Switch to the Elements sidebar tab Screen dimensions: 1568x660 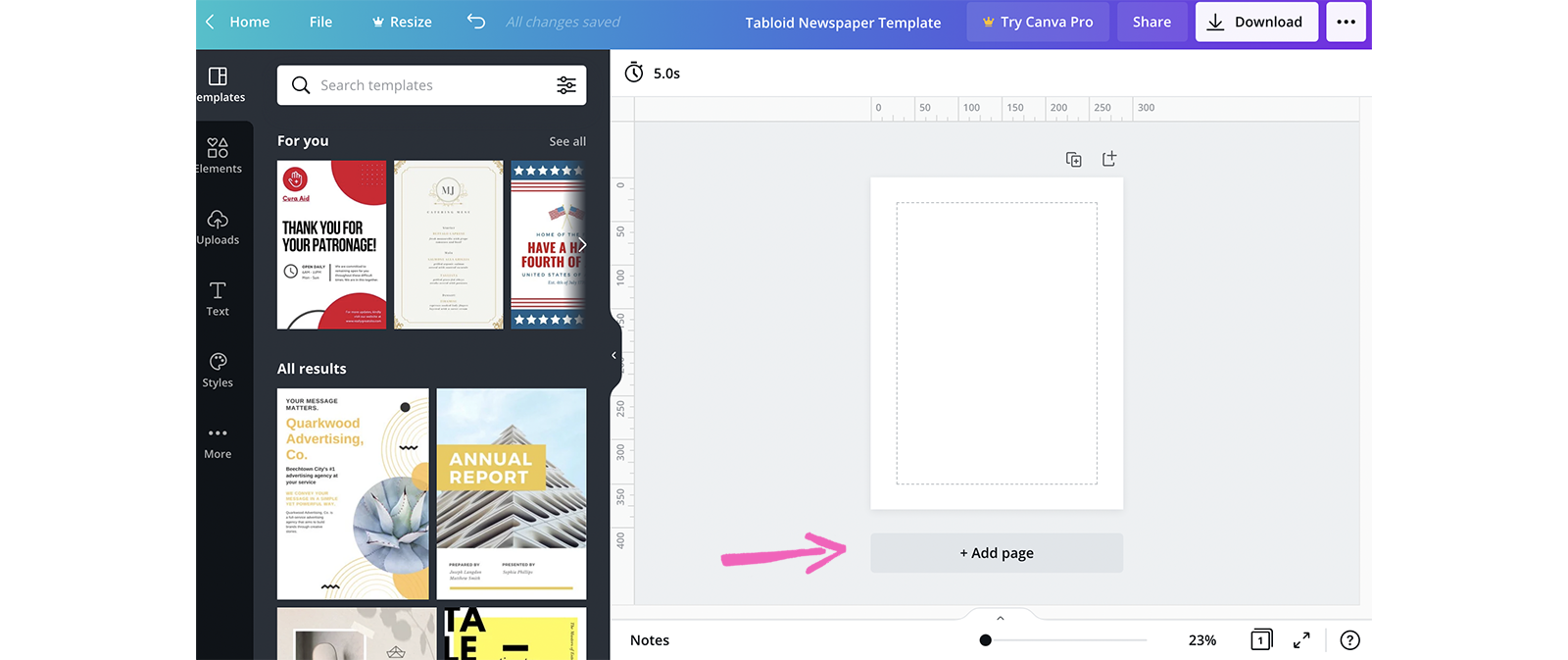point(218,156)
